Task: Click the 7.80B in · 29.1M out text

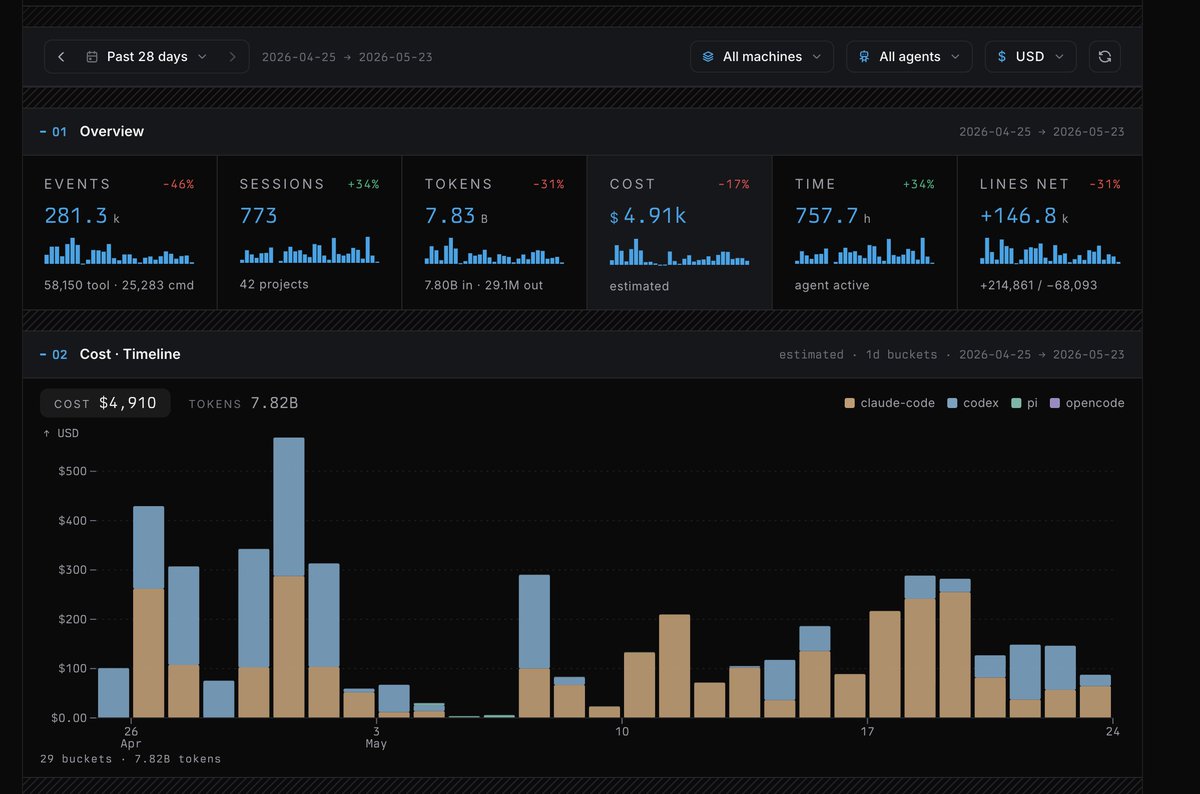Action: click(484, 285)
